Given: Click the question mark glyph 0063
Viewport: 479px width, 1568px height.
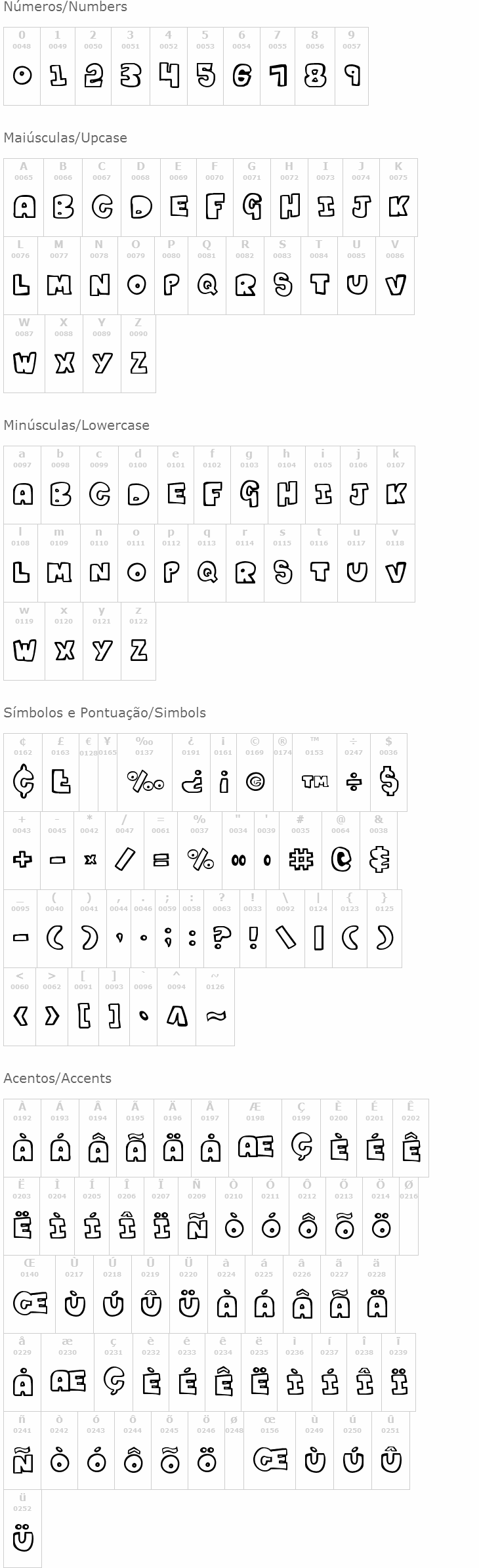Looking at the screenshot, I should [x=222, y=929].
